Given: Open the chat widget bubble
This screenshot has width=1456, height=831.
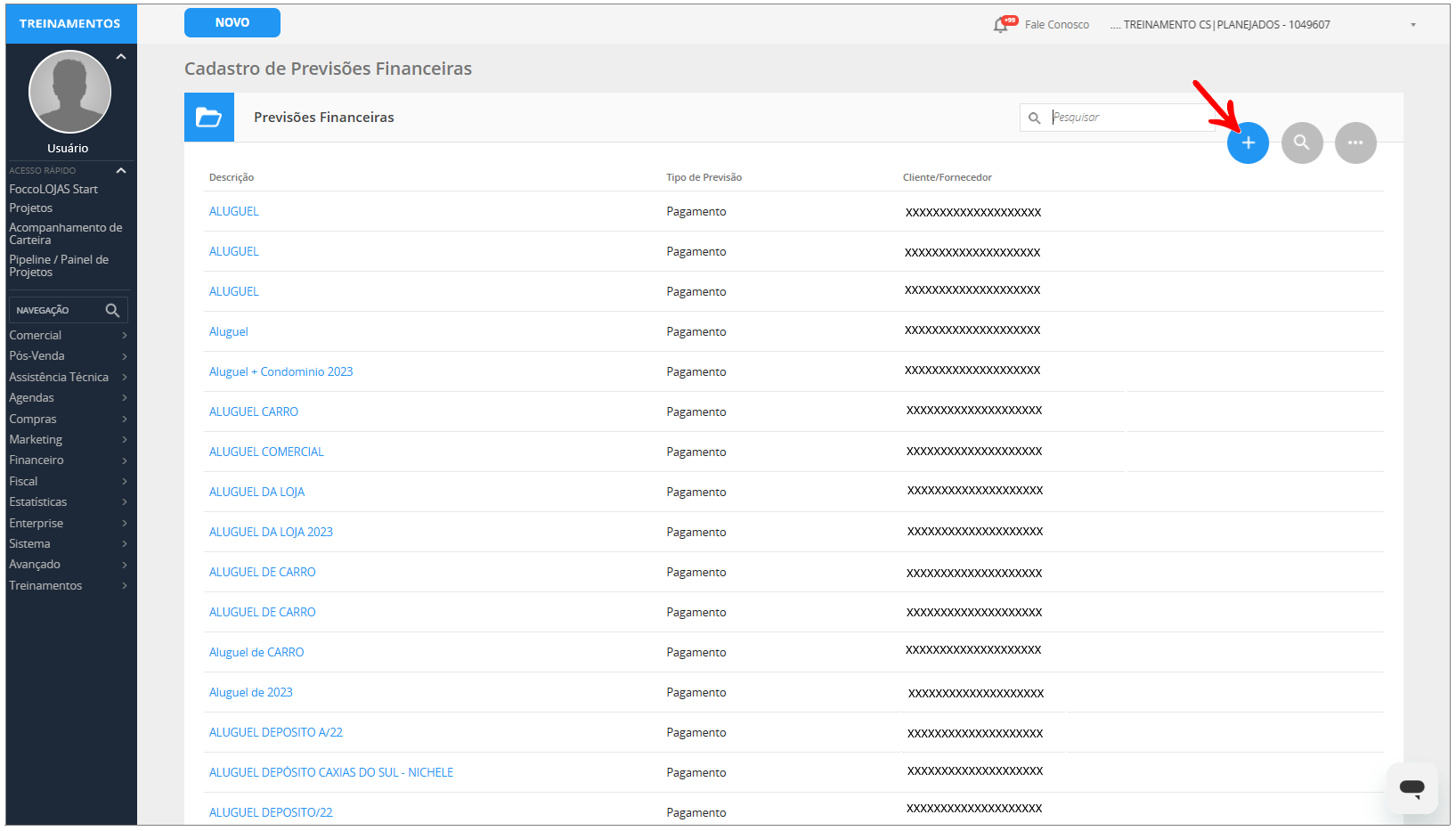Looking at the screenshot, I should pyautogui.click(x=1412, y=787).
